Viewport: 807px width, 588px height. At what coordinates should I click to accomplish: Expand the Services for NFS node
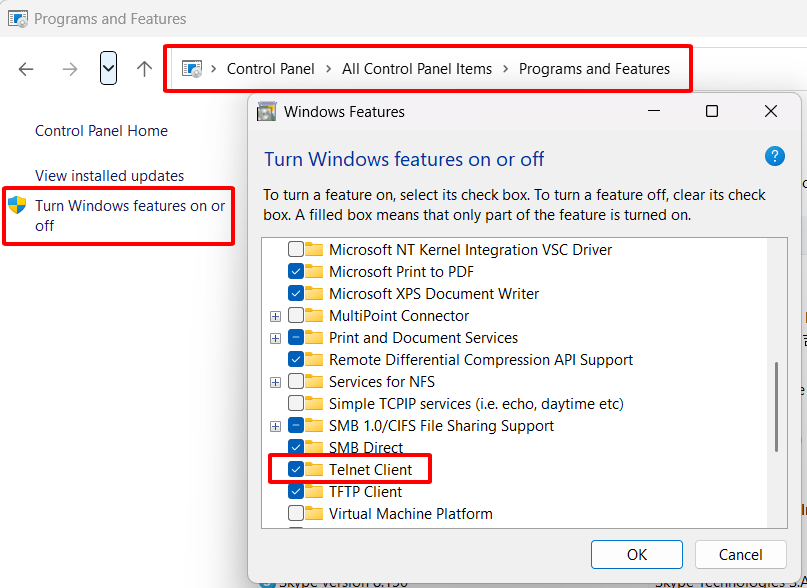[x=275, y=382]
